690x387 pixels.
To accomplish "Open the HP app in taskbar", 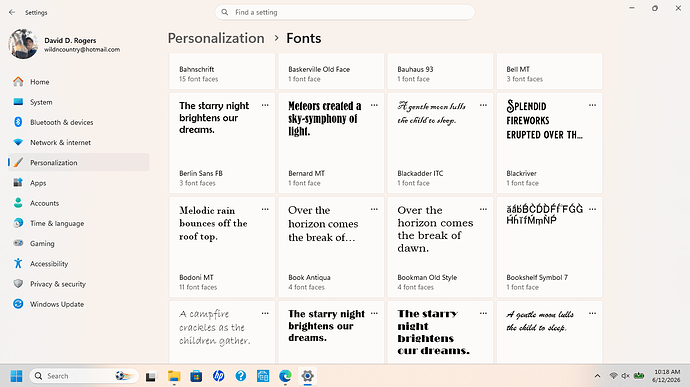I will (218, 376).
